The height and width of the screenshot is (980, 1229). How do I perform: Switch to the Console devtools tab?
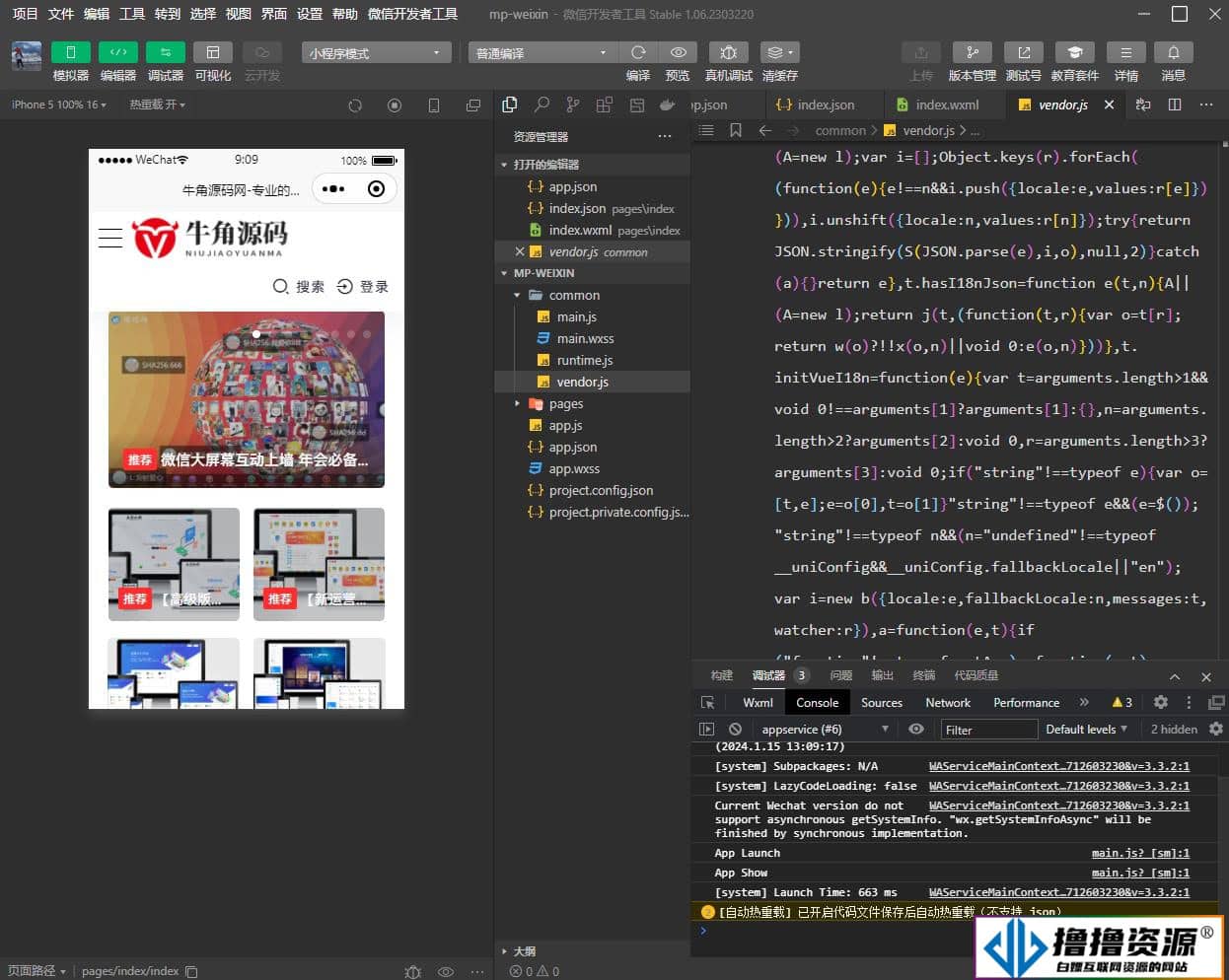click(817, 702)
